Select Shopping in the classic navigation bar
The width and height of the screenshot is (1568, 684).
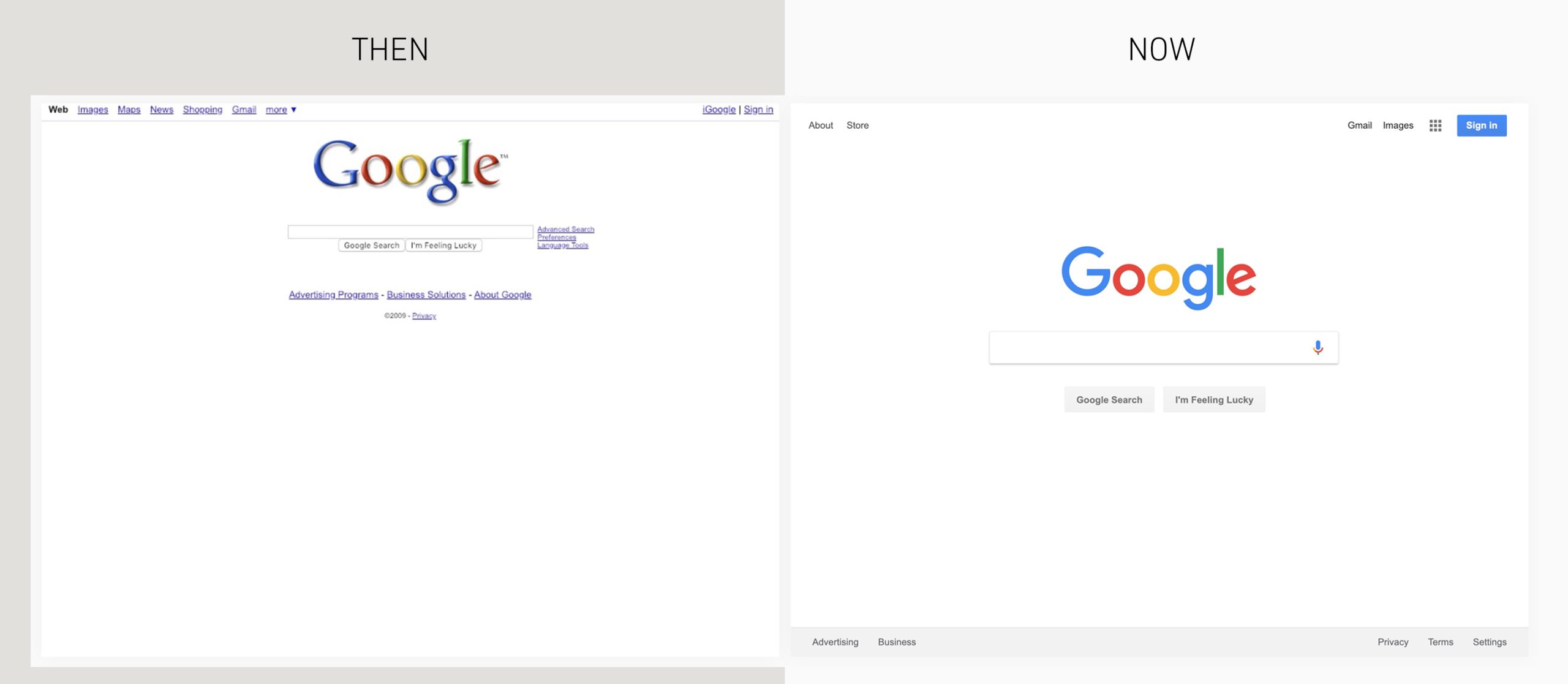[x=202, y=110]
